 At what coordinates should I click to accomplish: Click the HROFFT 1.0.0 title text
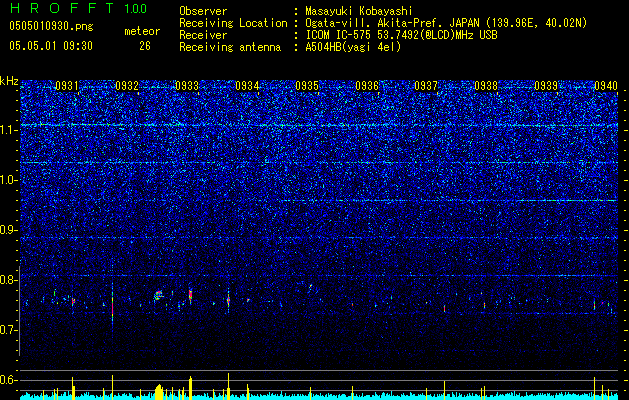coord(78,8)
